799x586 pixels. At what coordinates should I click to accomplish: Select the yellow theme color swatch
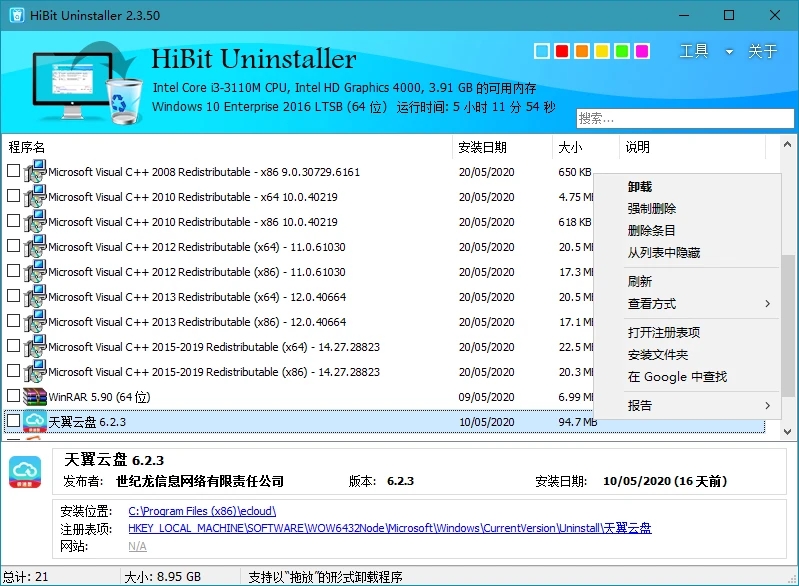point(602,51)
